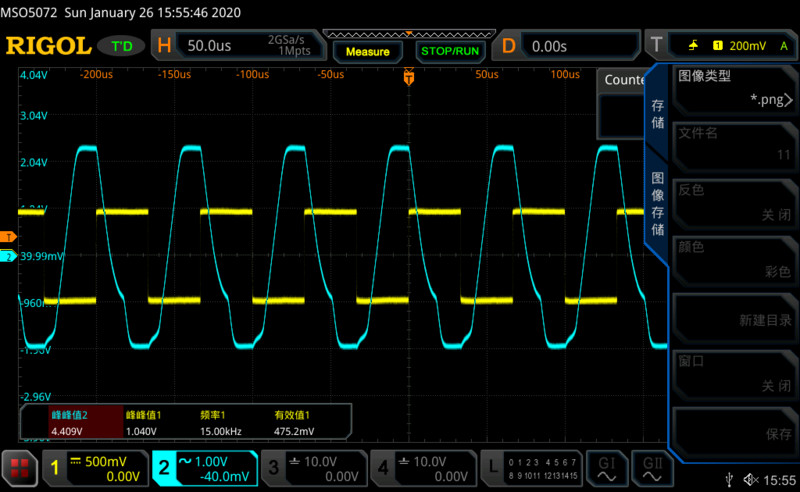This screenshot has height=492, width=800.
Task: Toggle channel 1 at 500mV
Action: coord(94,468)
